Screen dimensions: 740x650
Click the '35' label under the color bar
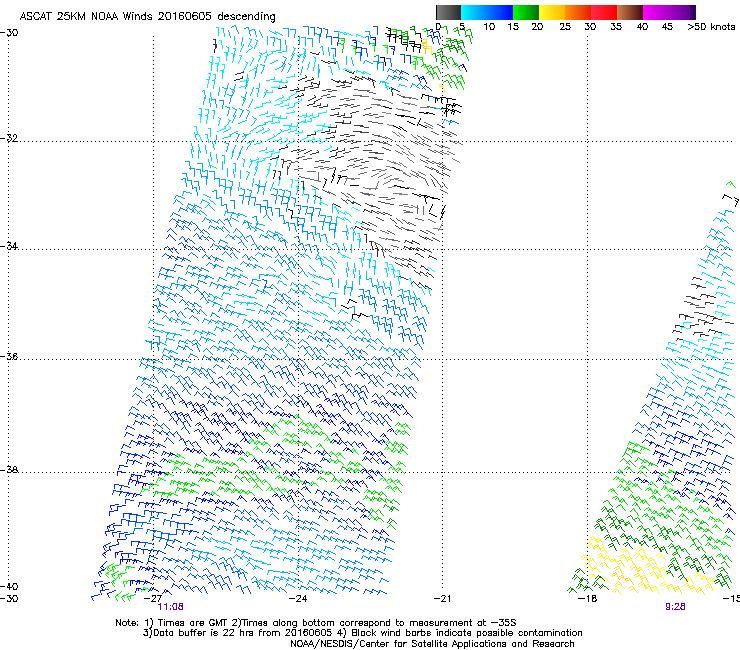(616, 27)
